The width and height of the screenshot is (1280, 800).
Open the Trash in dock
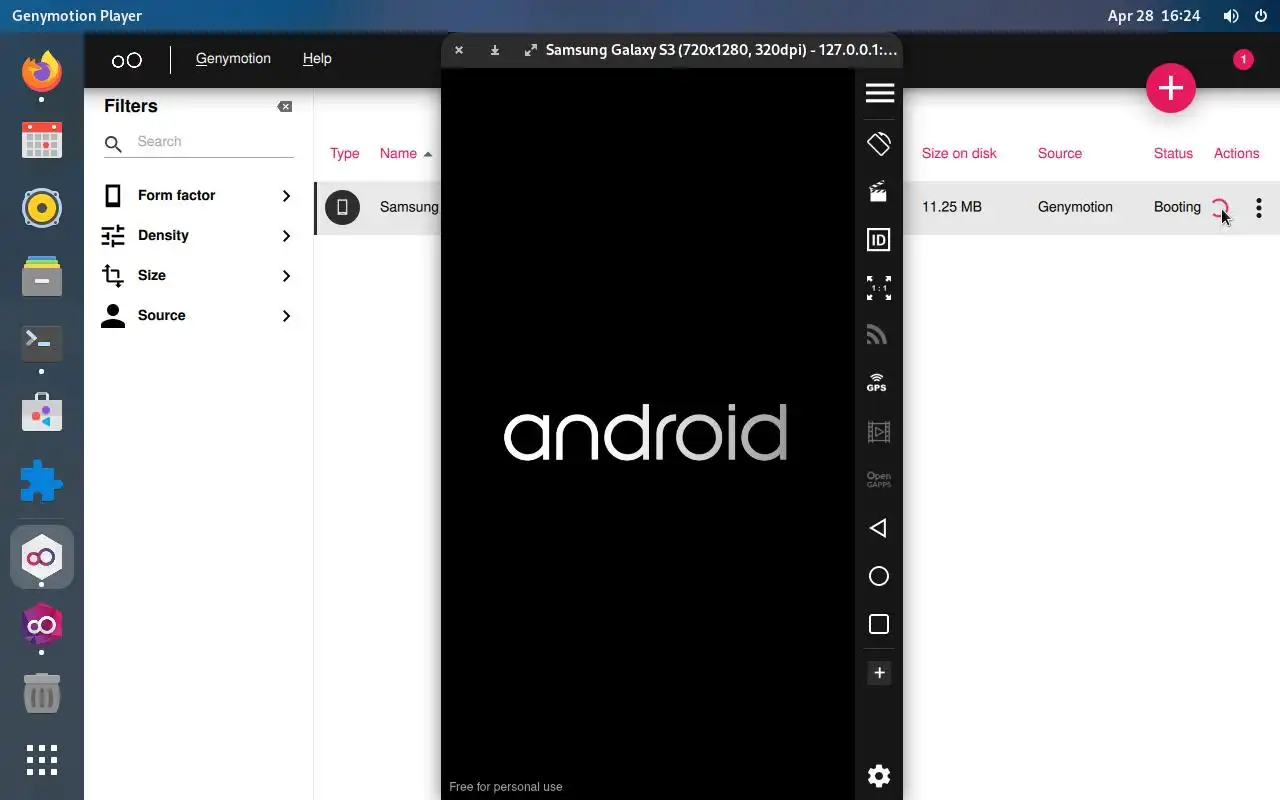click(x=42, y=692)
